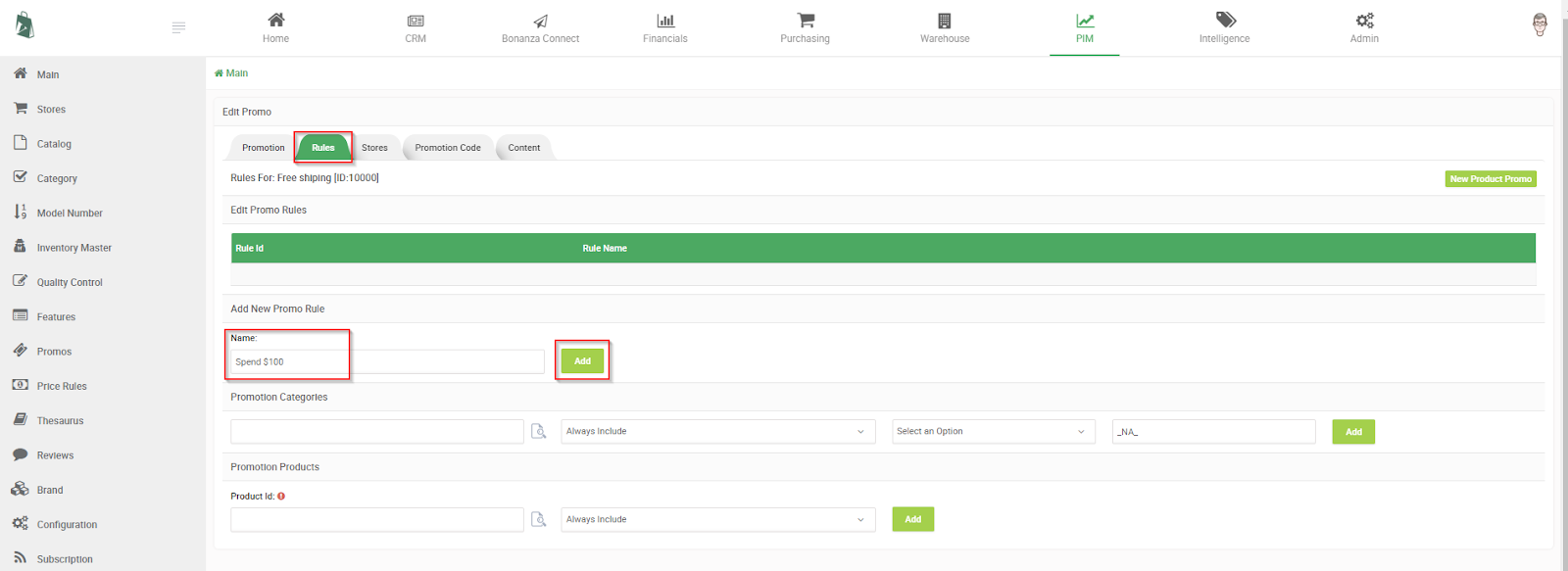Open the Bonanza Connect paper plane icon
Viewport: 1568px width, 571px height.
coord(540,21)
